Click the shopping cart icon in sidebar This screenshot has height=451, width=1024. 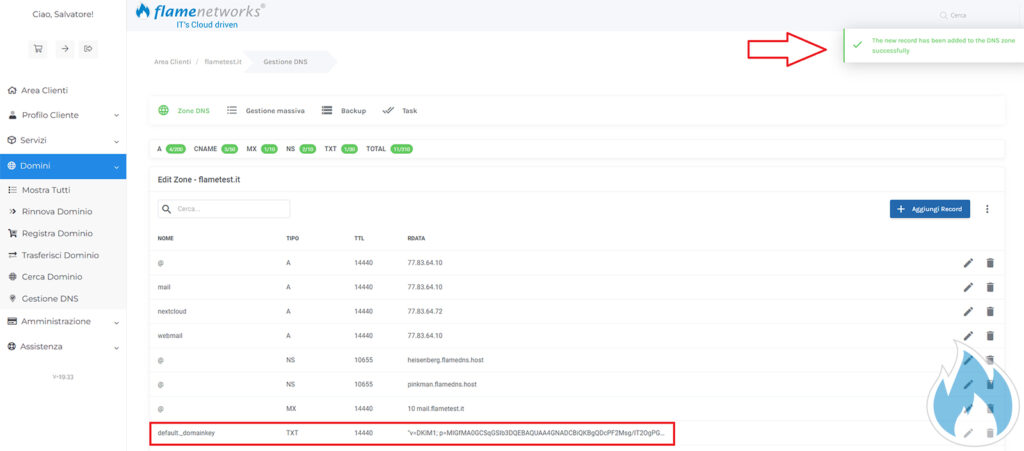38,48
